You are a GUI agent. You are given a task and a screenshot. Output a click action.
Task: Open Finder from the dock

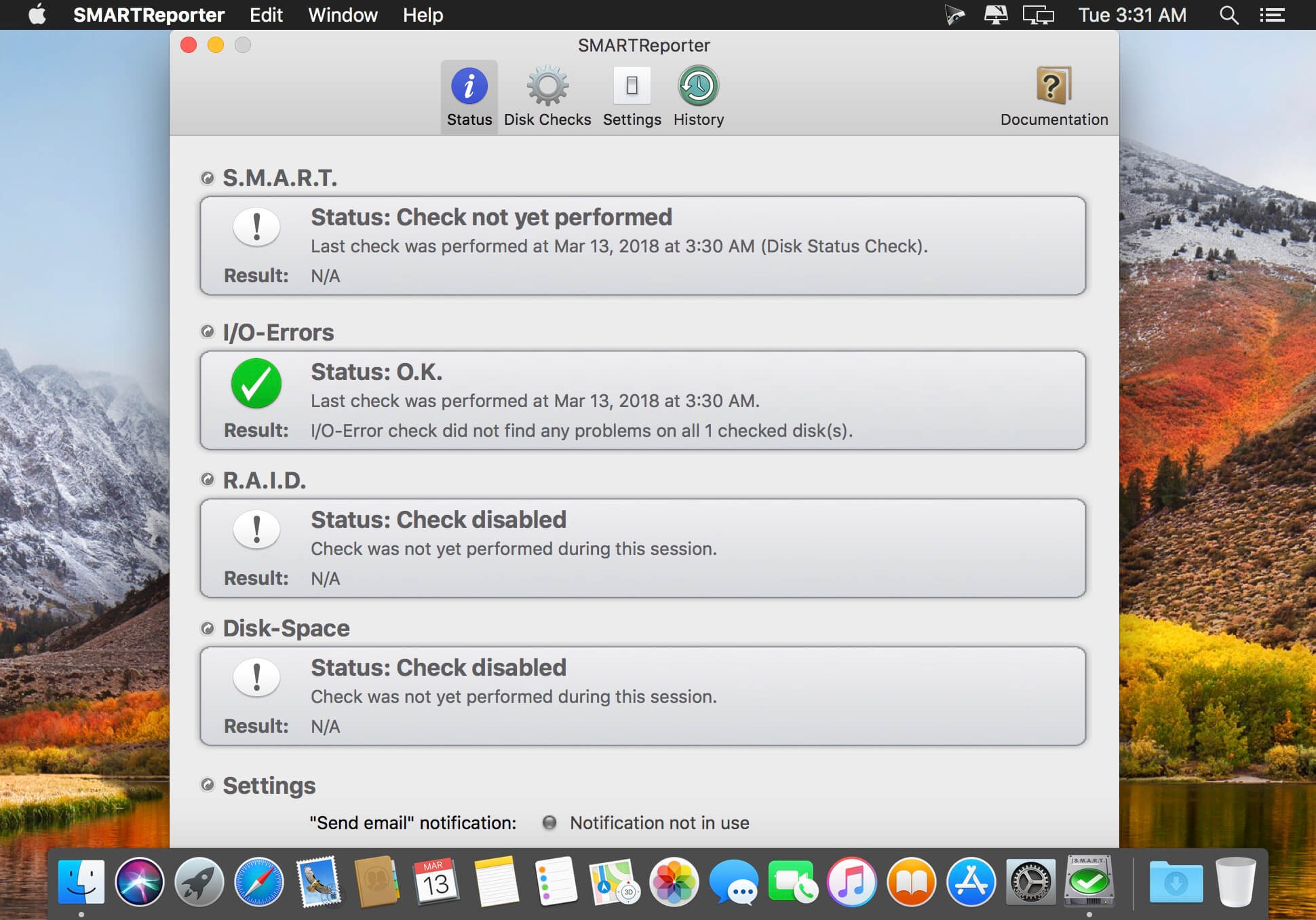(81, 882)
